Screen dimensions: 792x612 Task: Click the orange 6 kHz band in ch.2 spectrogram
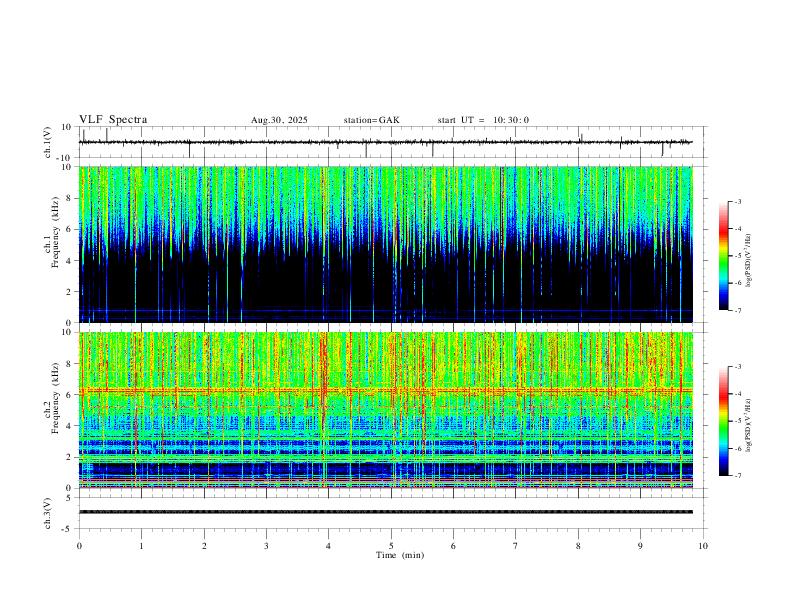pos(385,390)
